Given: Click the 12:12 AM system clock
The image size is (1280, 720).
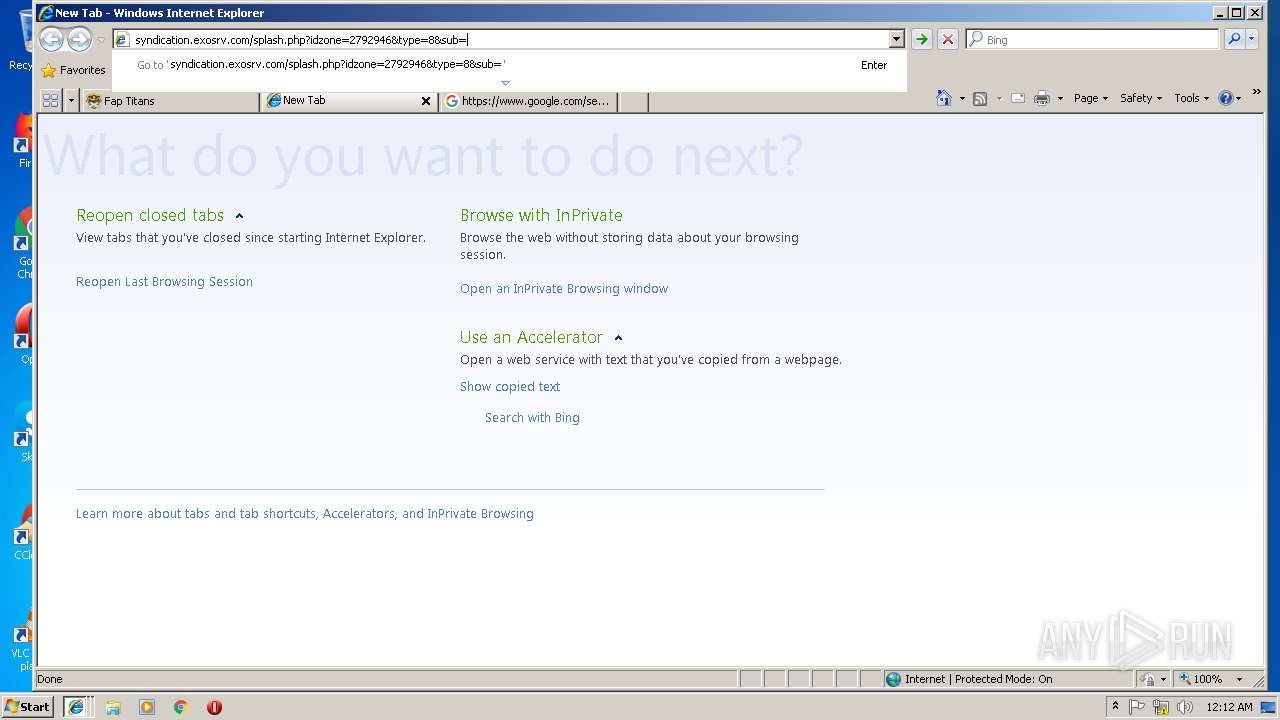Looking at the screenshot, I should click(1229, 707).
